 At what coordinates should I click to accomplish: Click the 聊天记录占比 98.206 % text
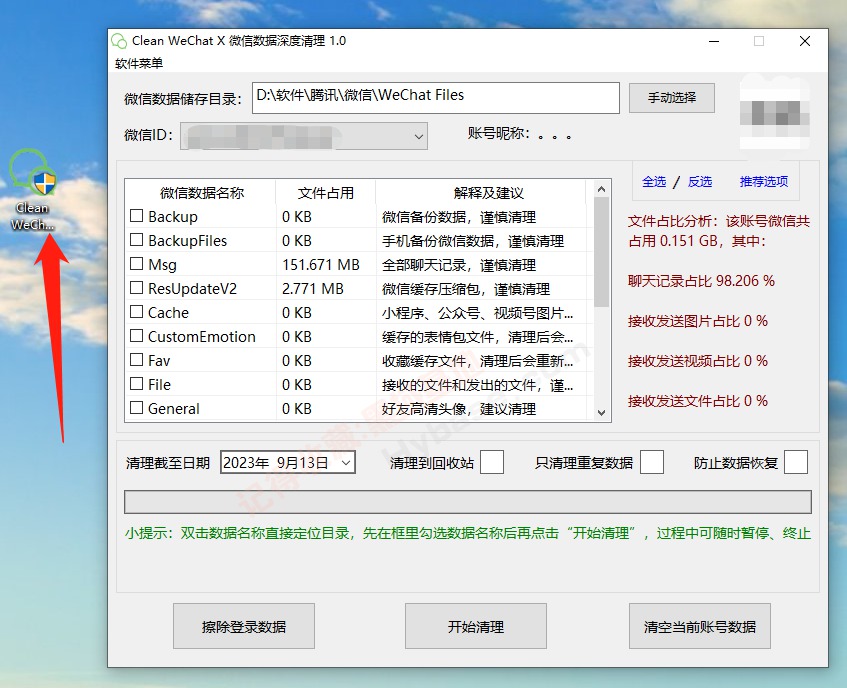(701, 281)
